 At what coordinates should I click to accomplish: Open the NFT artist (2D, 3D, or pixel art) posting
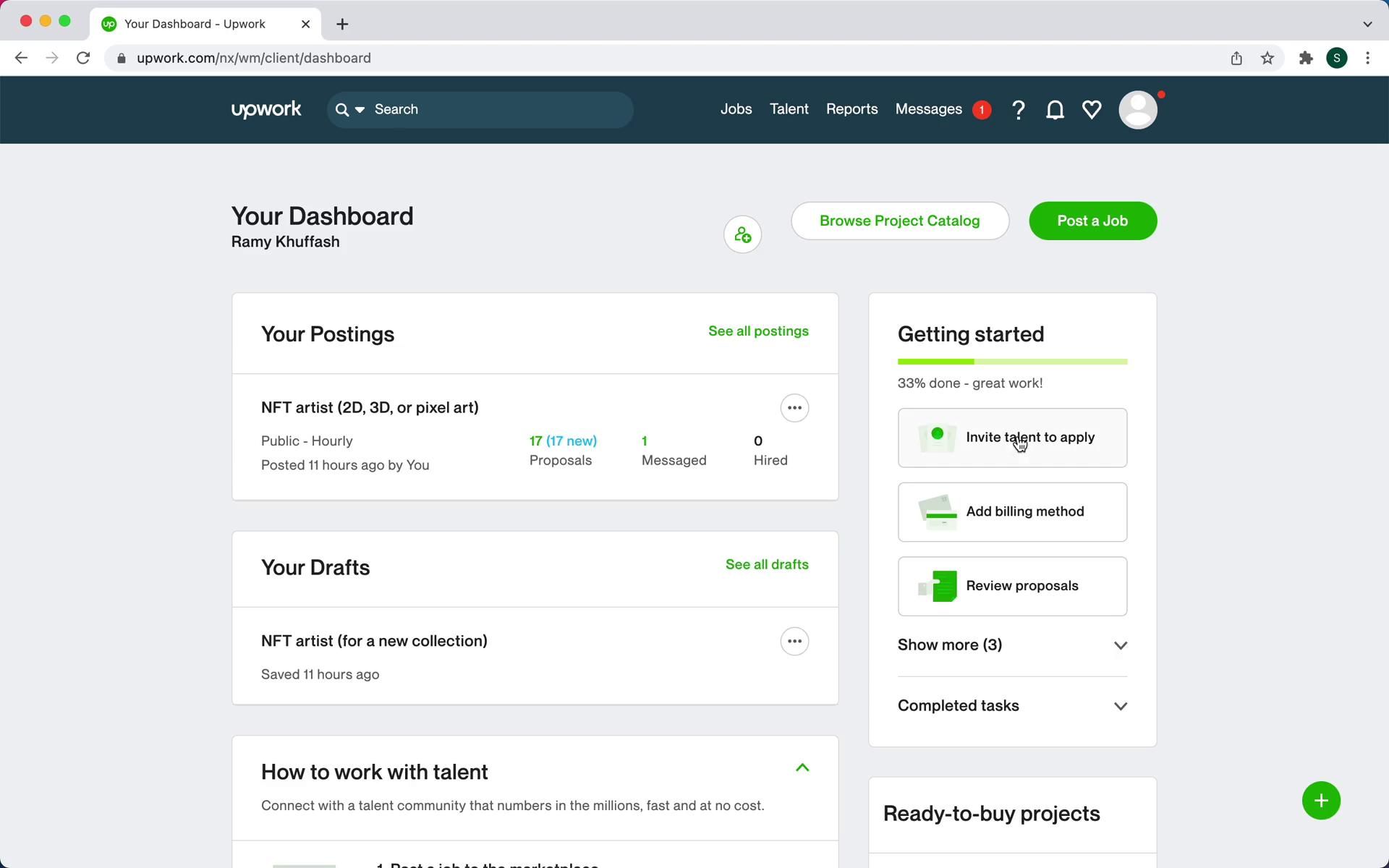click(370, 407)
